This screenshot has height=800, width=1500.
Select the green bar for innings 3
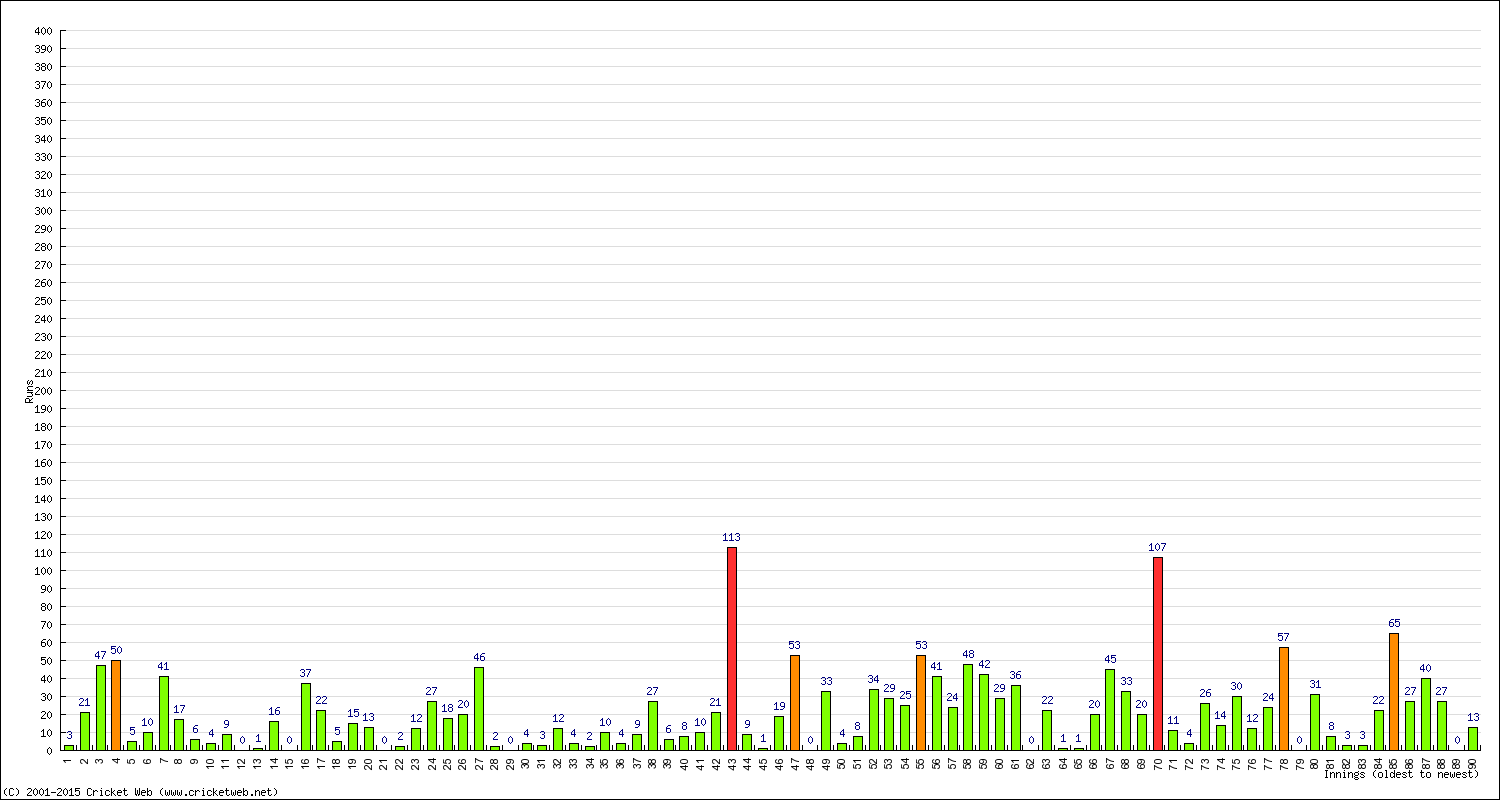(100, 708)
